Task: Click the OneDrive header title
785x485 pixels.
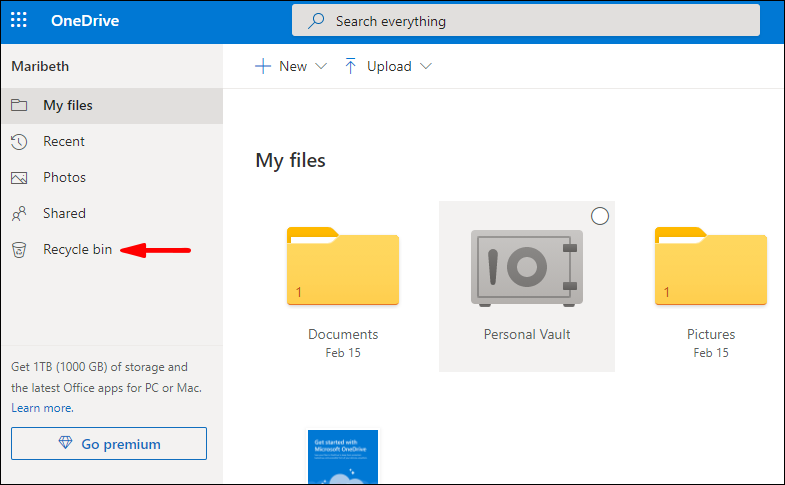Action: click(87, 21)
